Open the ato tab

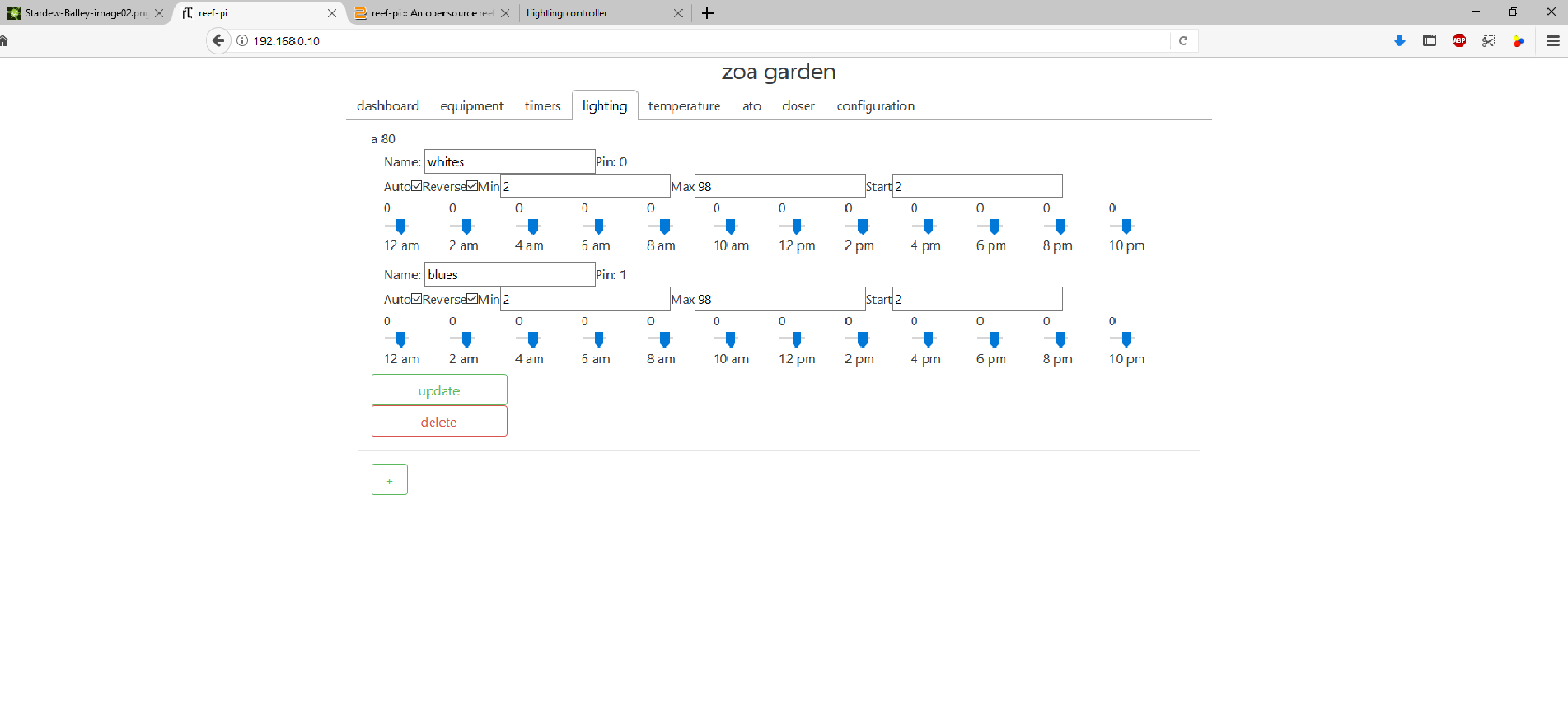point(751,105)
